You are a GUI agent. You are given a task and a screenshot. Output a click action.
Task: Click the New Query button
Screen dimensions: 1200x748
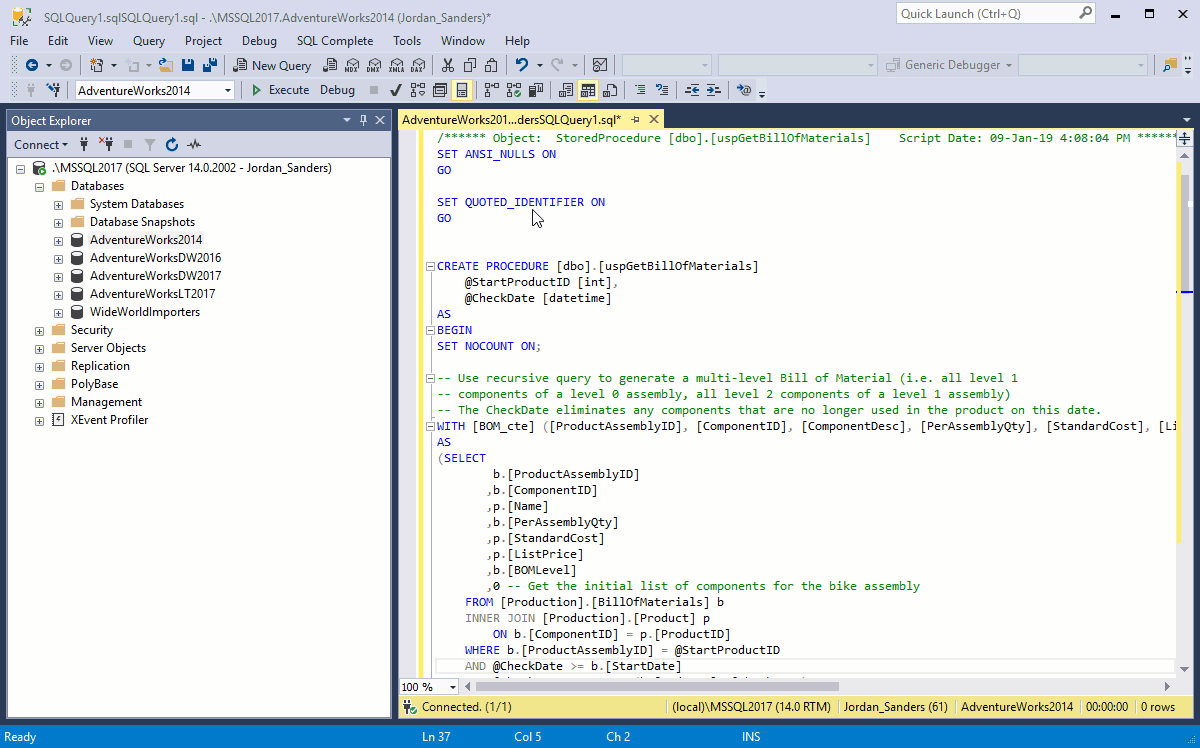[272, 65]
